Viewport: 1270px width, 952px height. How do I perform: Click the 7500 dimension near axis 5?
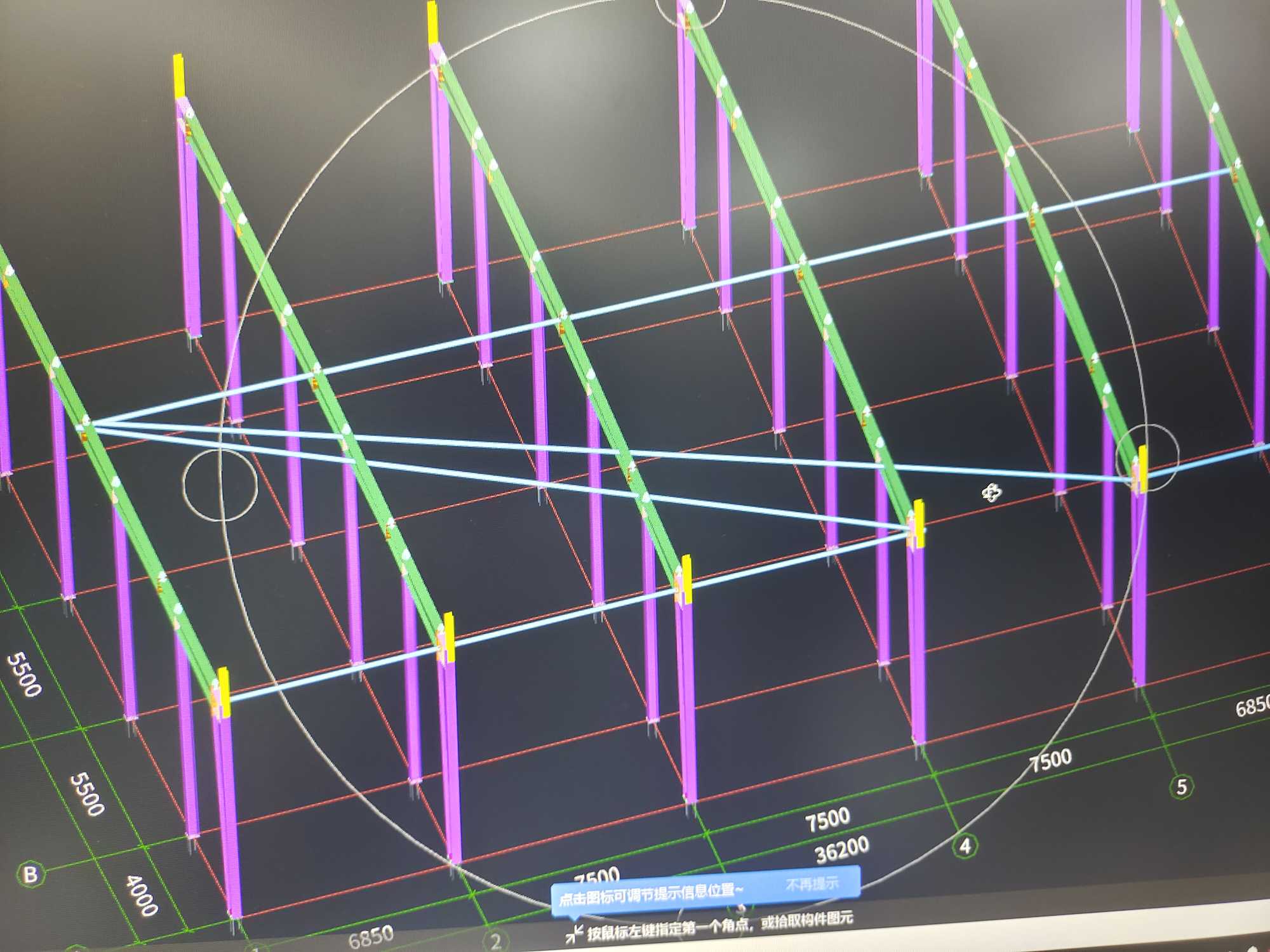pyautogui.click(x=1050, y=760)
